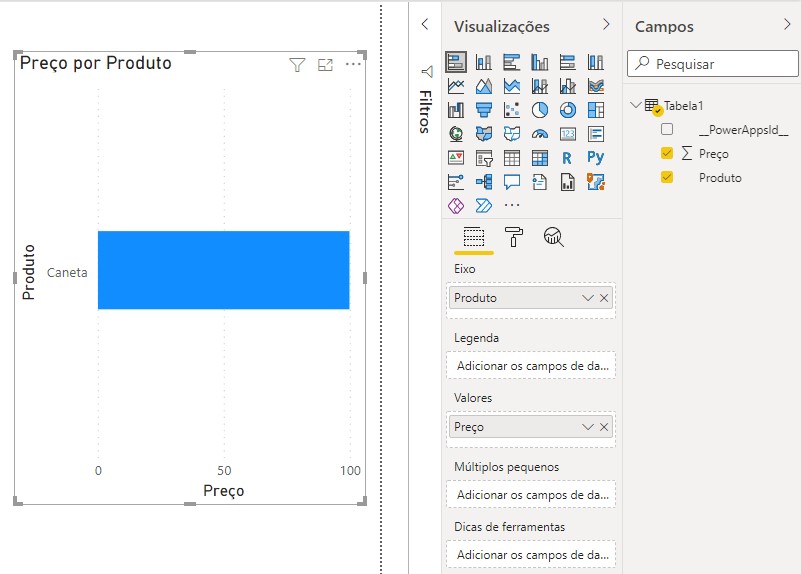Screen dimensions: 801x574
Task: Select the scatter chart visual
Action: 512,110
